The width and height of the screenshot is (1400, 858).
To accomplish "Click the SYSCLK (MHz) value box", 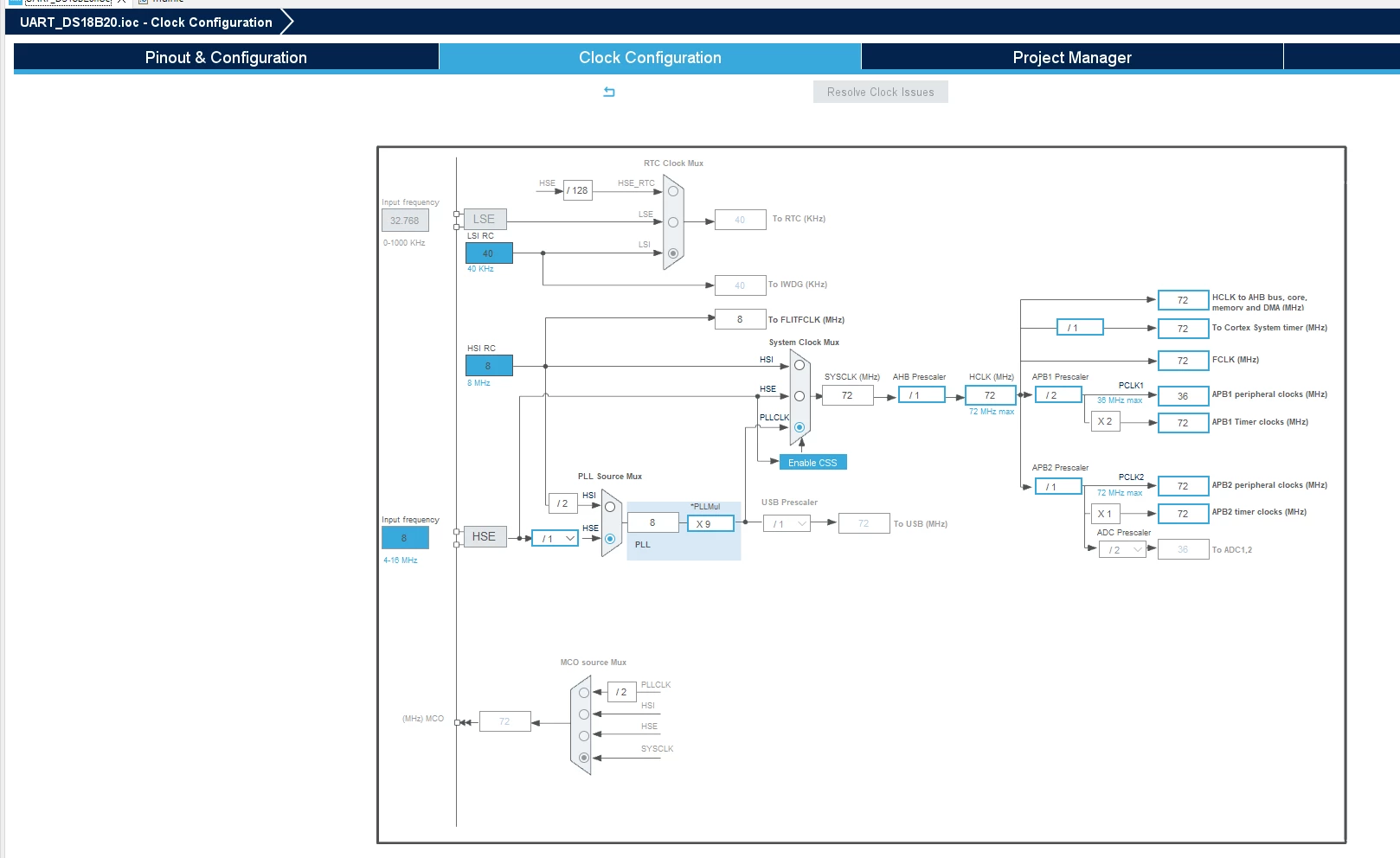I will tap(847, 395).
